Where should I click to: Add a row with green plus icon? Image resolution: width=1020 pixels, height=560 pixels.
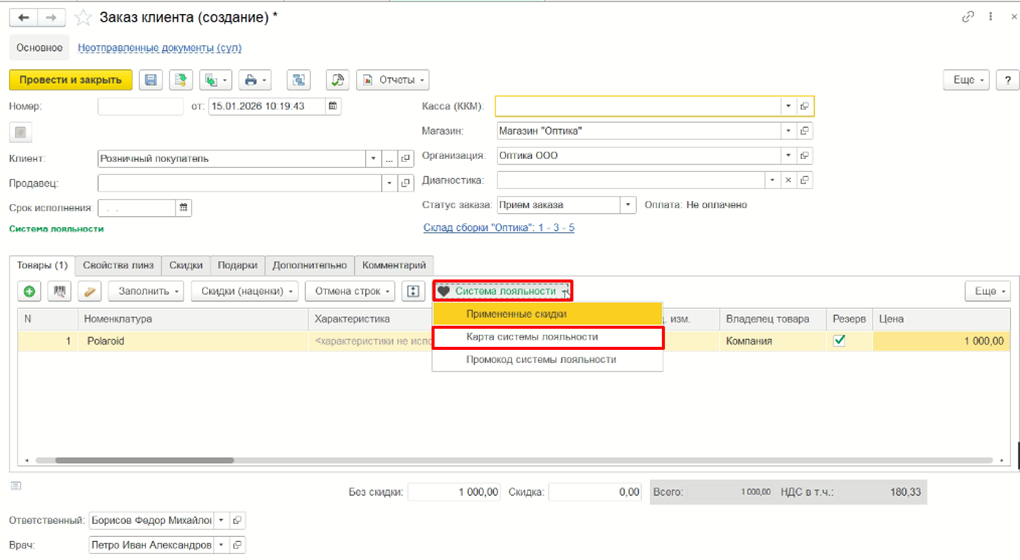pos(29,291)
